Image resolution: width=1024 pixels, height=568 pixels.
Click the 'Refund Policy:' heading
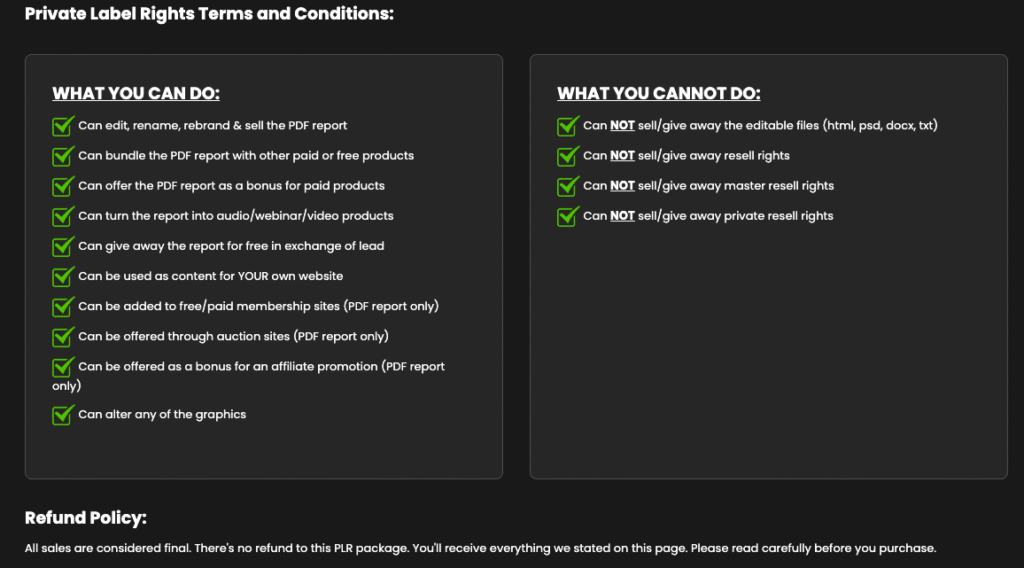86,518
